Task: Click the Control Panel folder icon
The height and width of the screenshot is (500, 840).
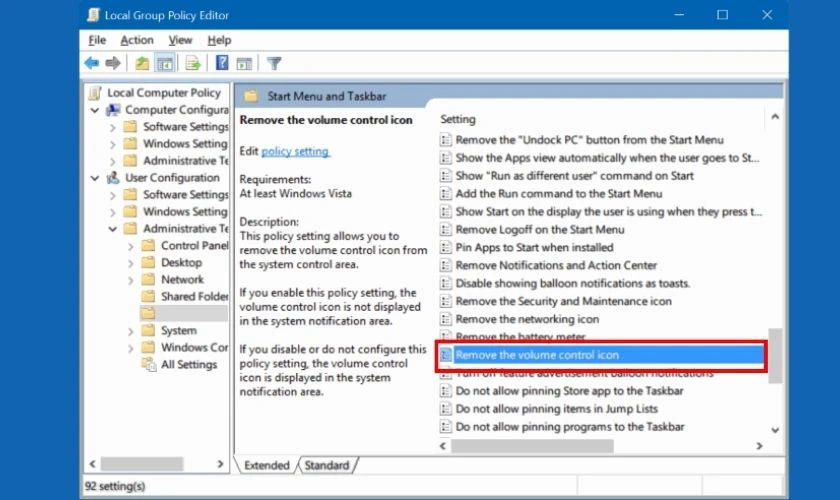Action: tap(148, 245)
